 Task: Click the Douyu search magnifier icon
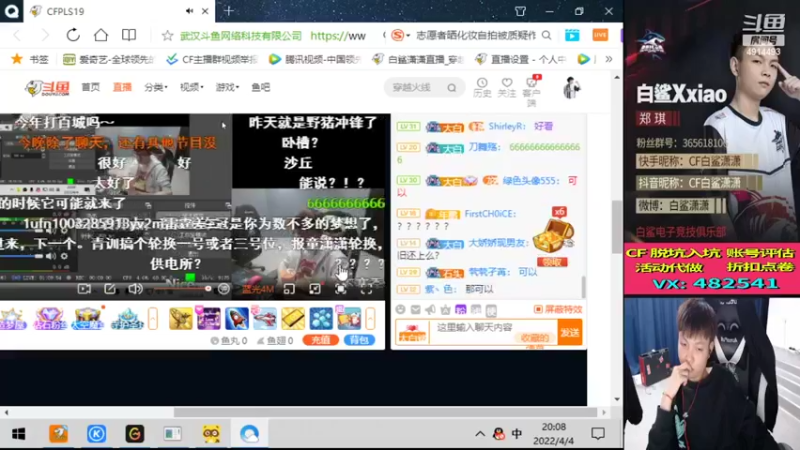(x=452, y=88)
